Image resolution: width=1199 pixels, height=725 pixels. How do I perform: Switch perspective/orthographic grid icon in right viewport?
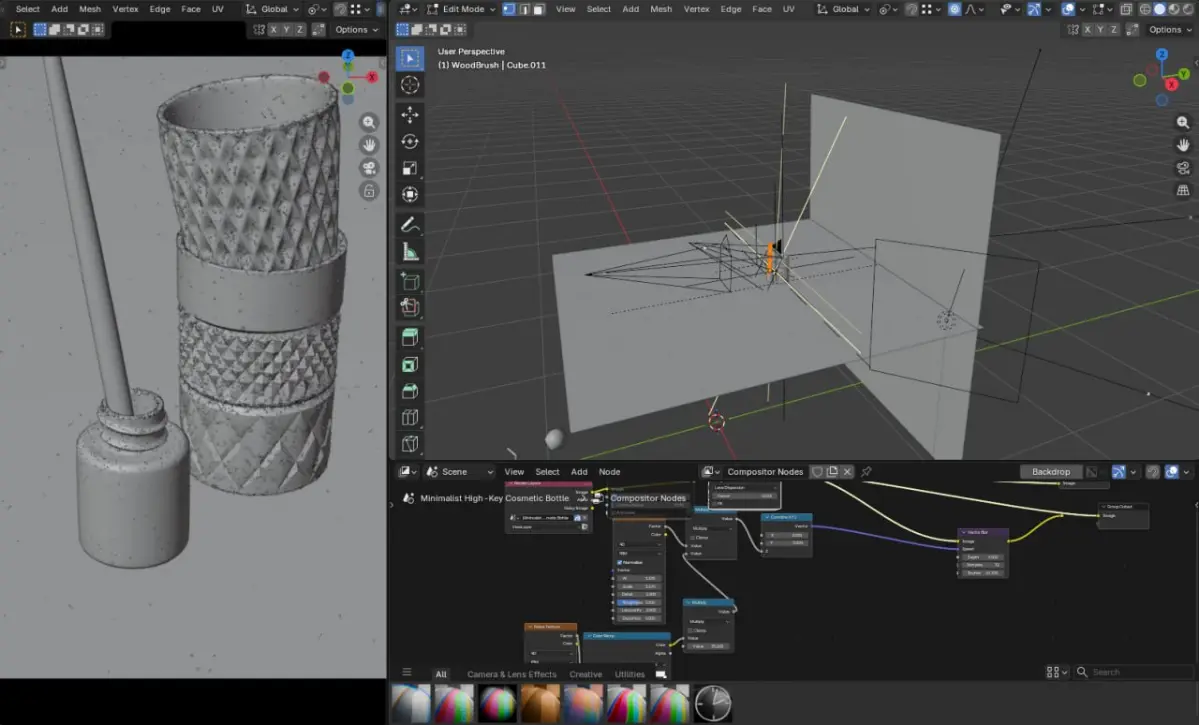point(1183,190)
